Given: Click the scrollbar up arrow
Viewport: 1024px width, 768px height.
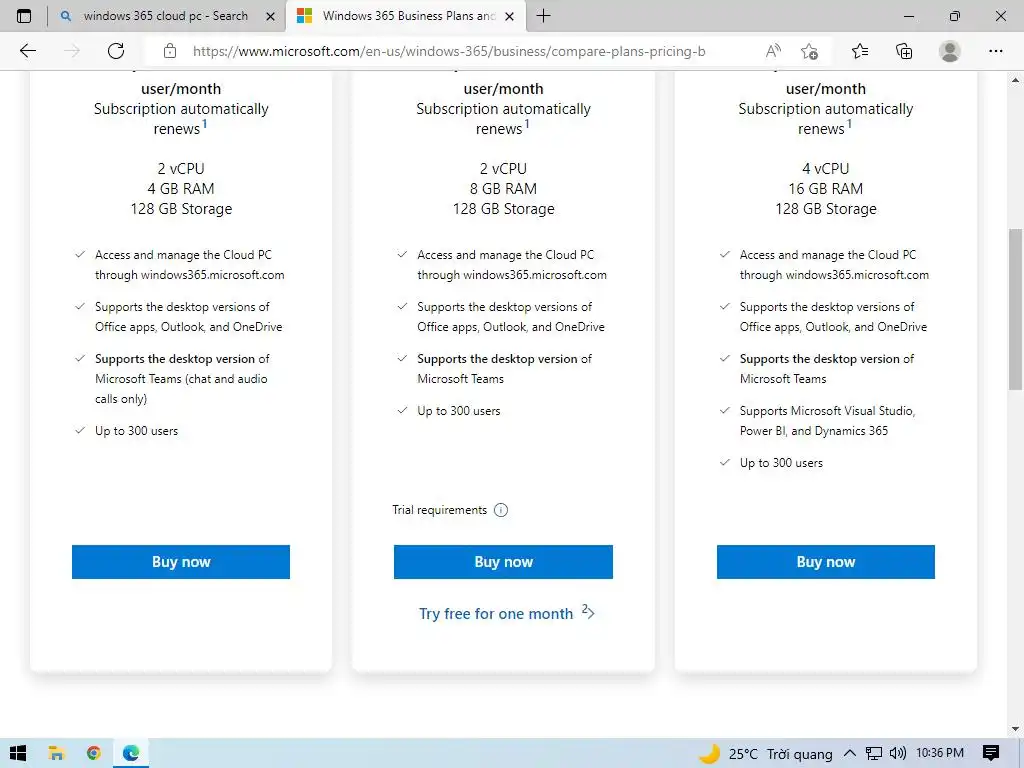Looking at the screenshot, I should pyautogui.click(x=1015, y=80).
